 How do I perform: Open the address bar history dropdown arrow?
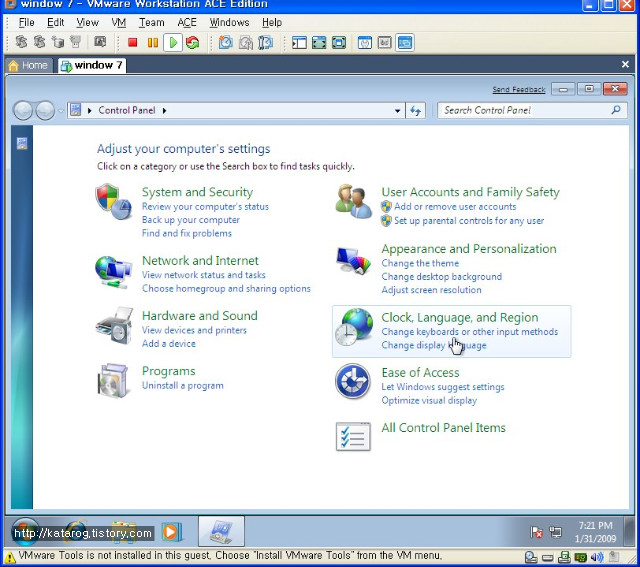pos(397,111)
